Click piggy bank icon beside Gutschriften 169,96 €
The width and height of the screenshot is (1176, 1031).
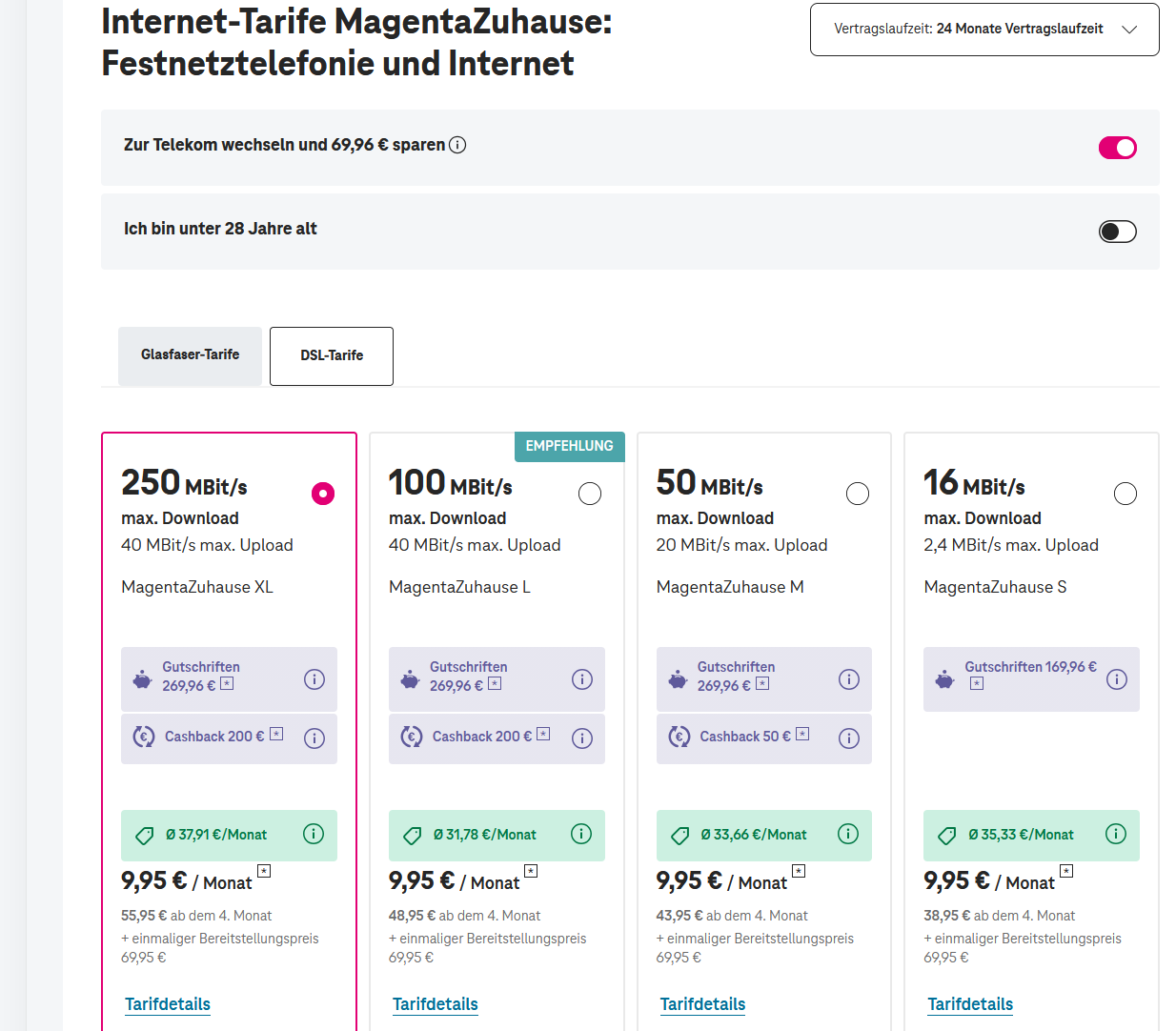(x=944, y=679)
